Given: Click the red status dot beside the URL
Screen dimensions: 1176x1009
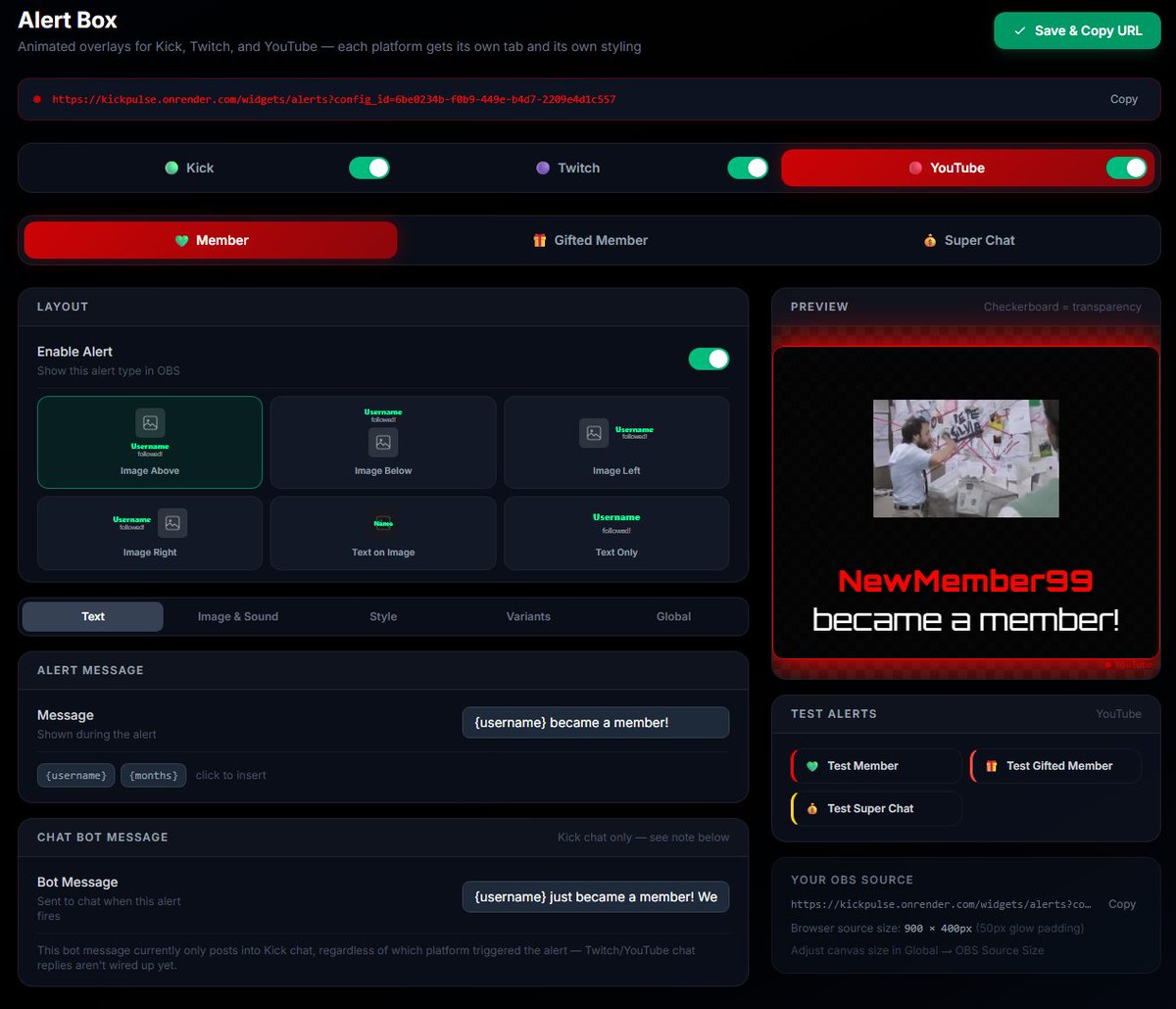Looking at the screenshot, I should [x=37, y=99].
